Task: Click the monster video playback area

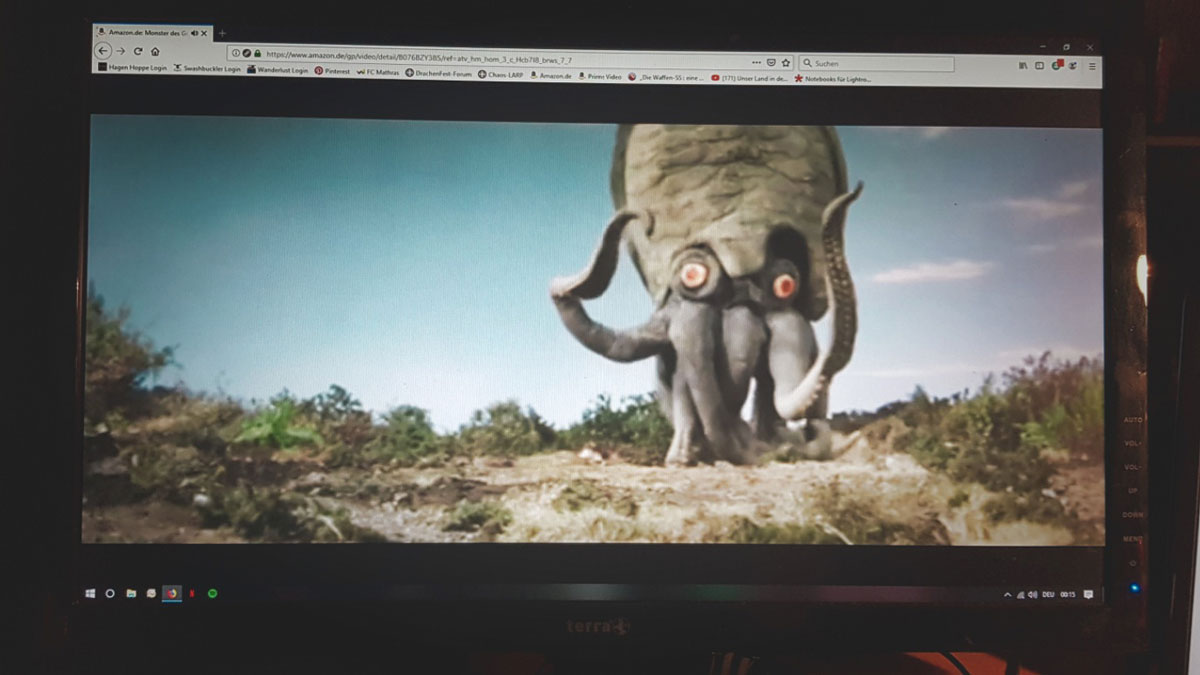Action: click(x=594, y=330)
